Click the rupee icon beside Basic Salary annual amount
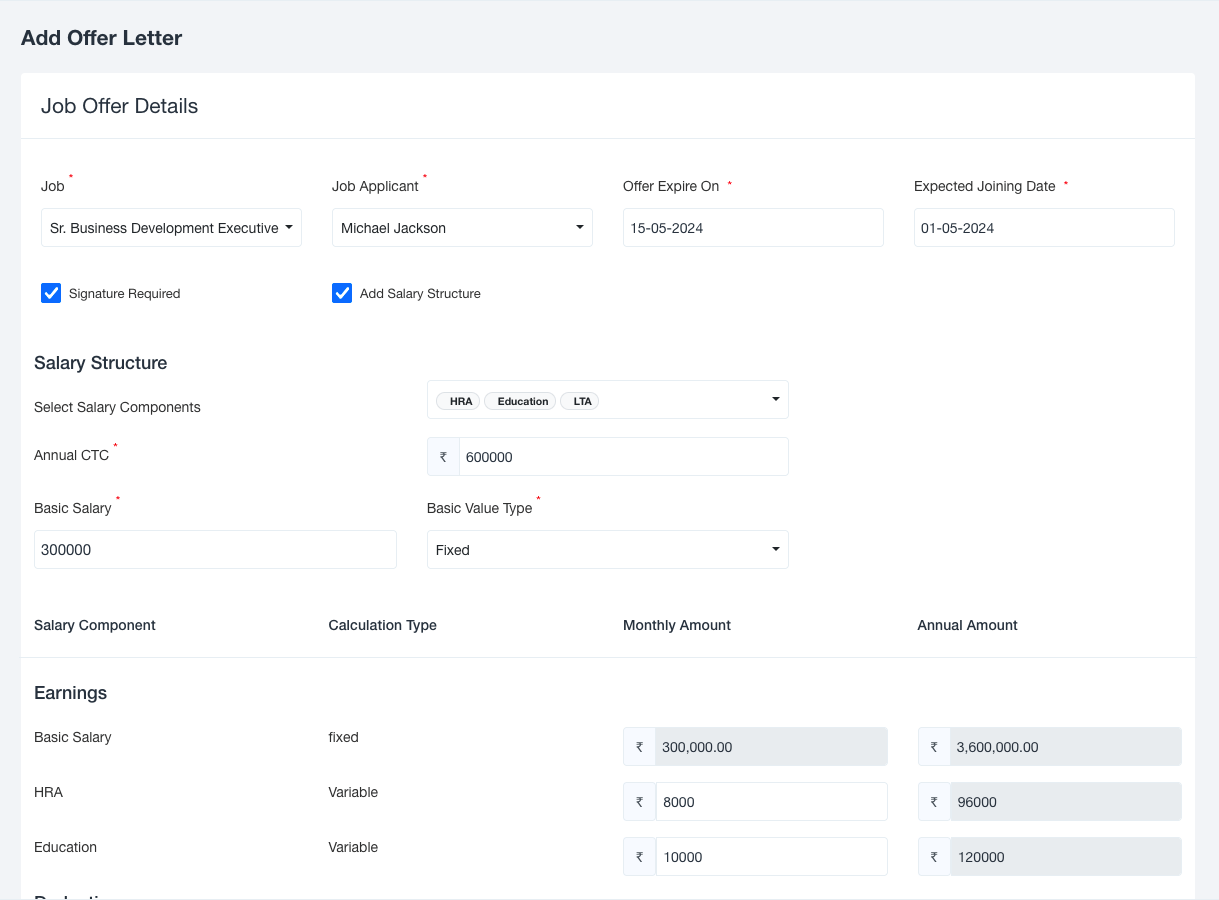Viewport: 1219px width, 900px height. click(934, 747)
